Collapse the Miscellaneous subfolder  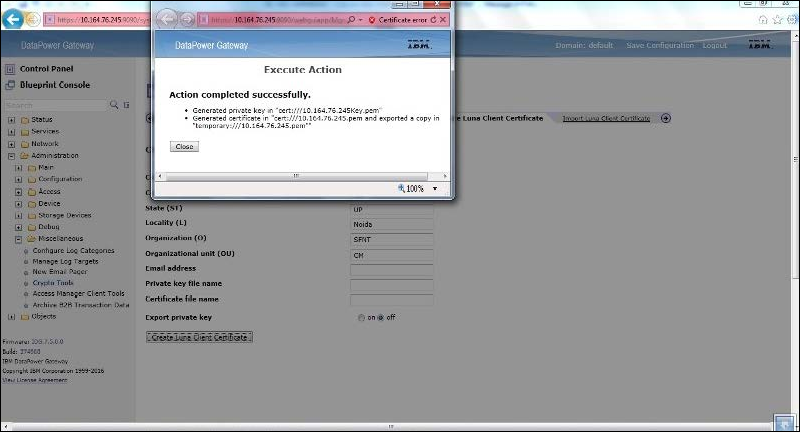pyautogui.click(x=18, y=239)
